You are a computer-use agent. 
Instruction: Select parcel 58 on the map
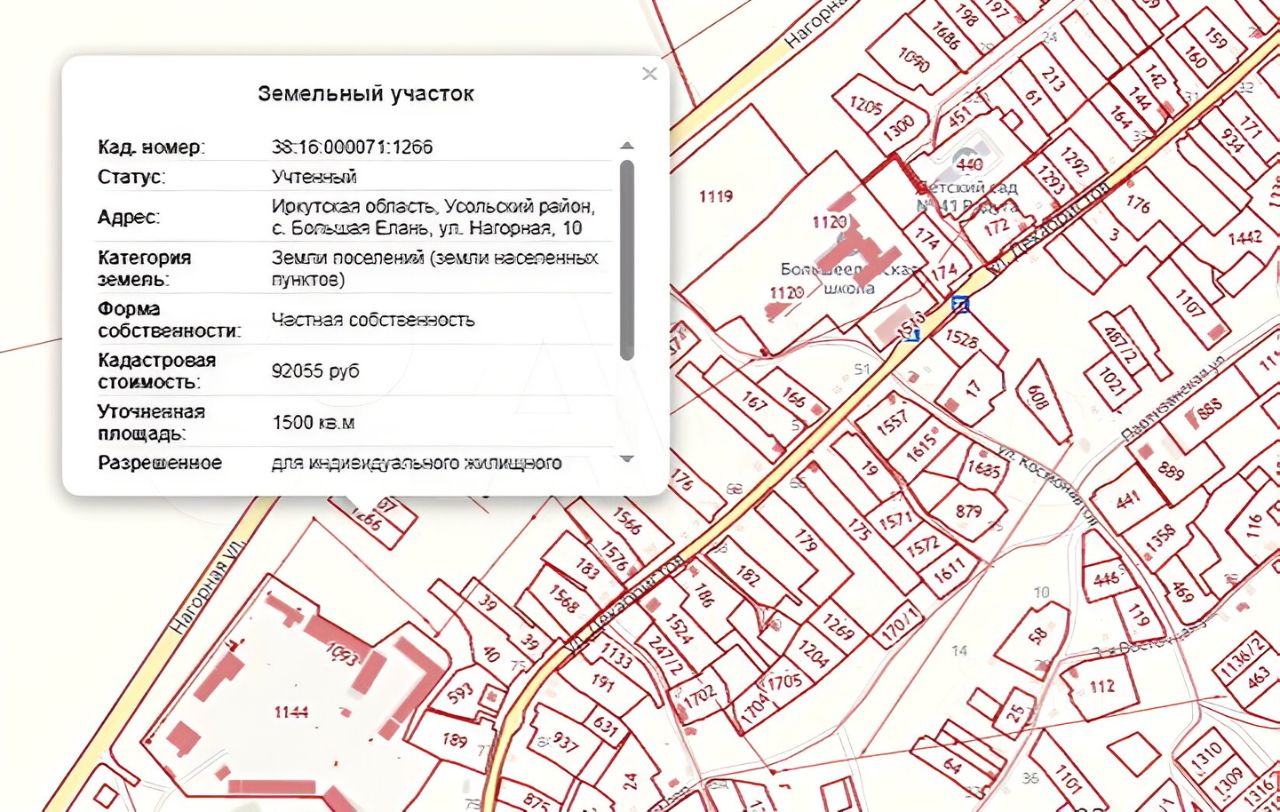(1037, 635)
